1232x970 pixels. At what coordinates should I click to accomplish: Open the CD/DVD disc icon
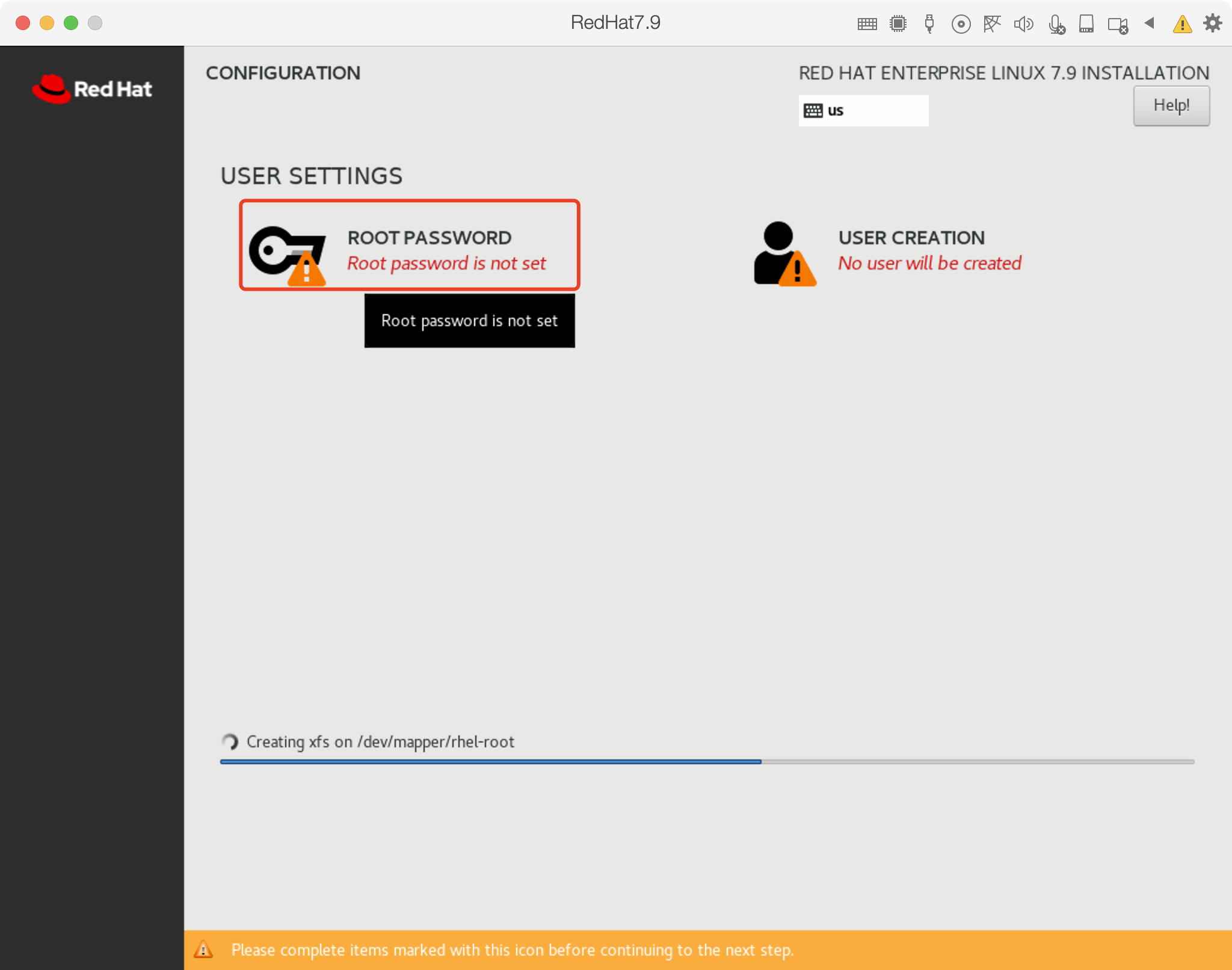pyautogui.click(x=961, y=24)
